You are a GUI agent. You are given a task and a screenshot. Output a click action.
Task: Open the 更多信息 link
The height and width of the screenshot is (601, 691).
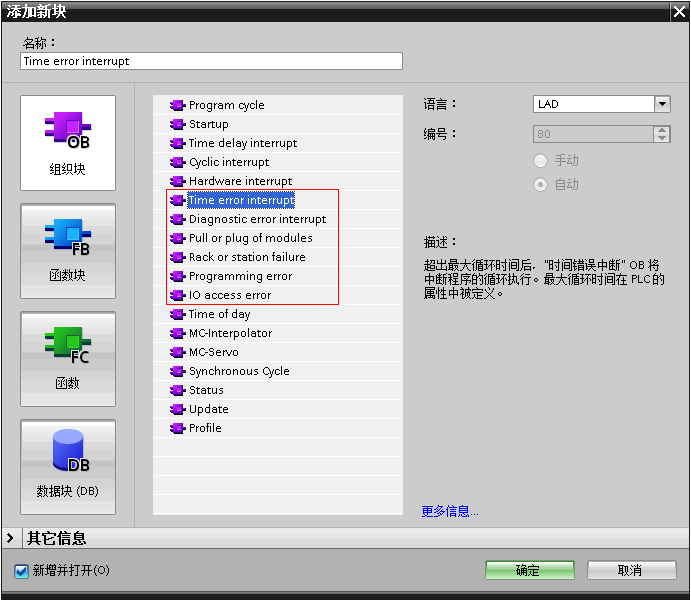[450, 511]
